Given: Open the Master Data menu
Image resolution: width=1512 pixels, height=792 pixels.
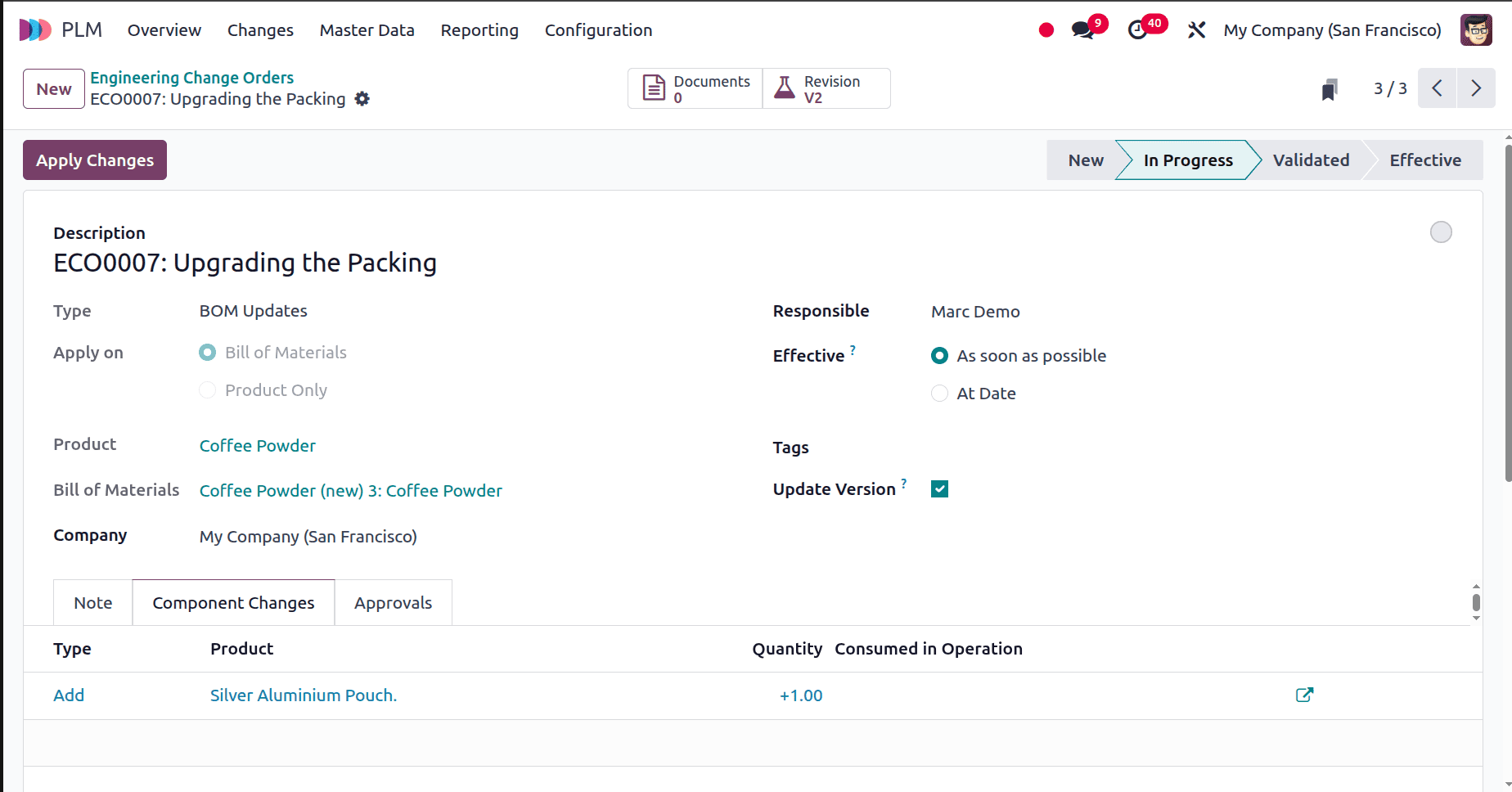Looking at the screenshot, I should point(367,30).
